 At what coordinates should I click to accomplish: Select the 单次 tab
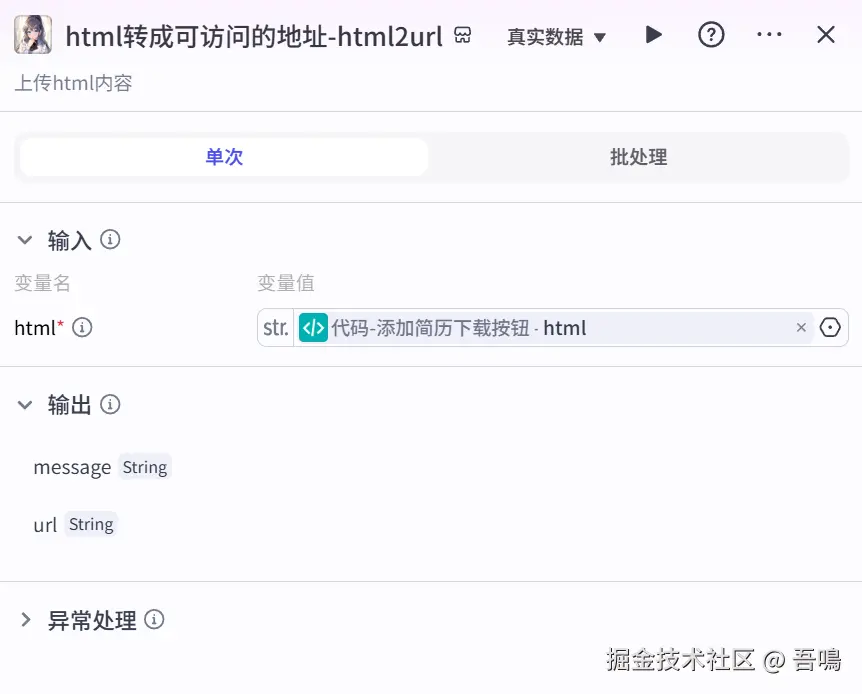coord(224,157)
